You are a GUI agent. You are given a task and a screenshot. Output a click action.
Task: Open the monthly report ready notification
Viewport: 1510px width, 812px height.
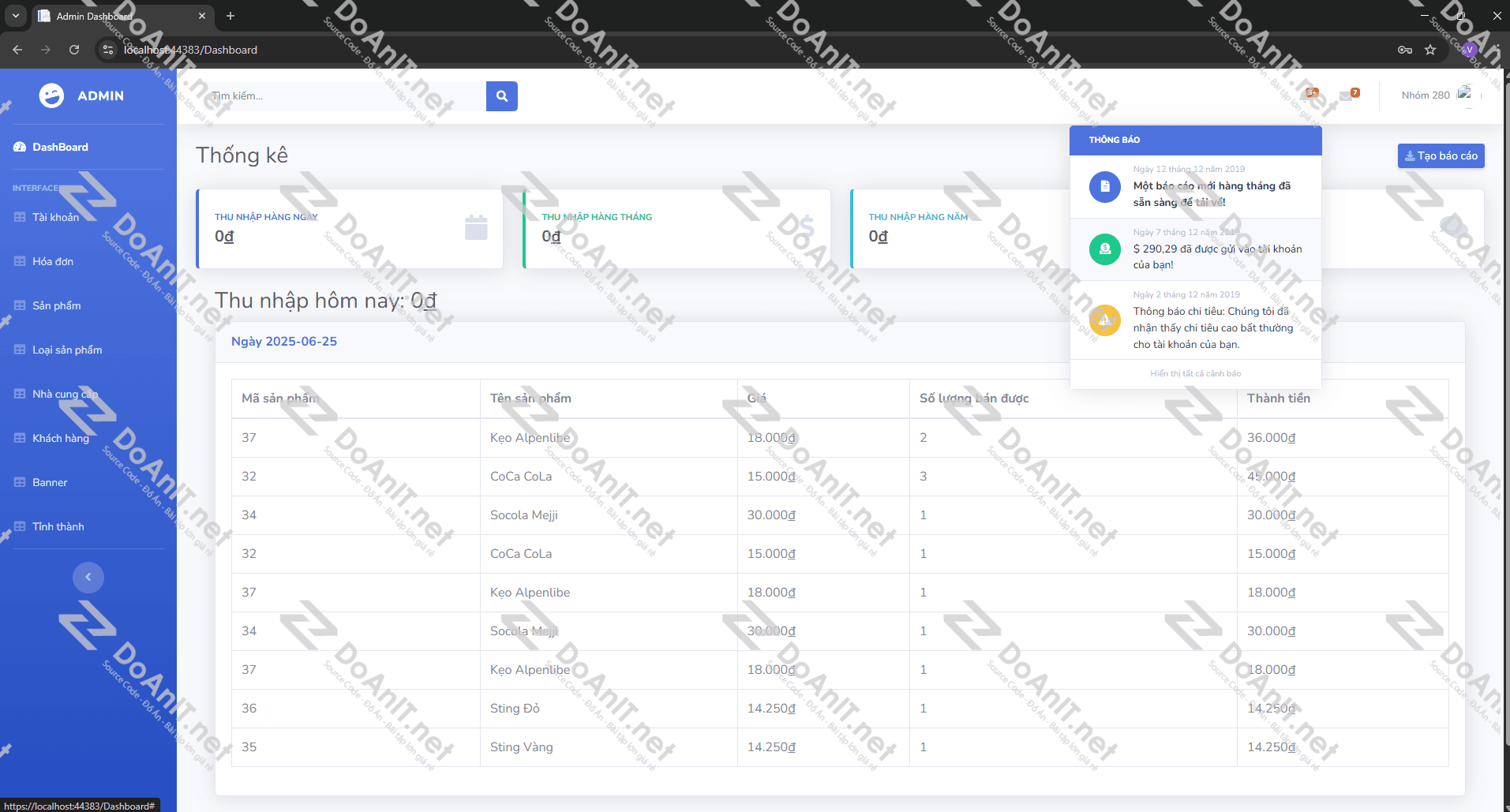1195,187
